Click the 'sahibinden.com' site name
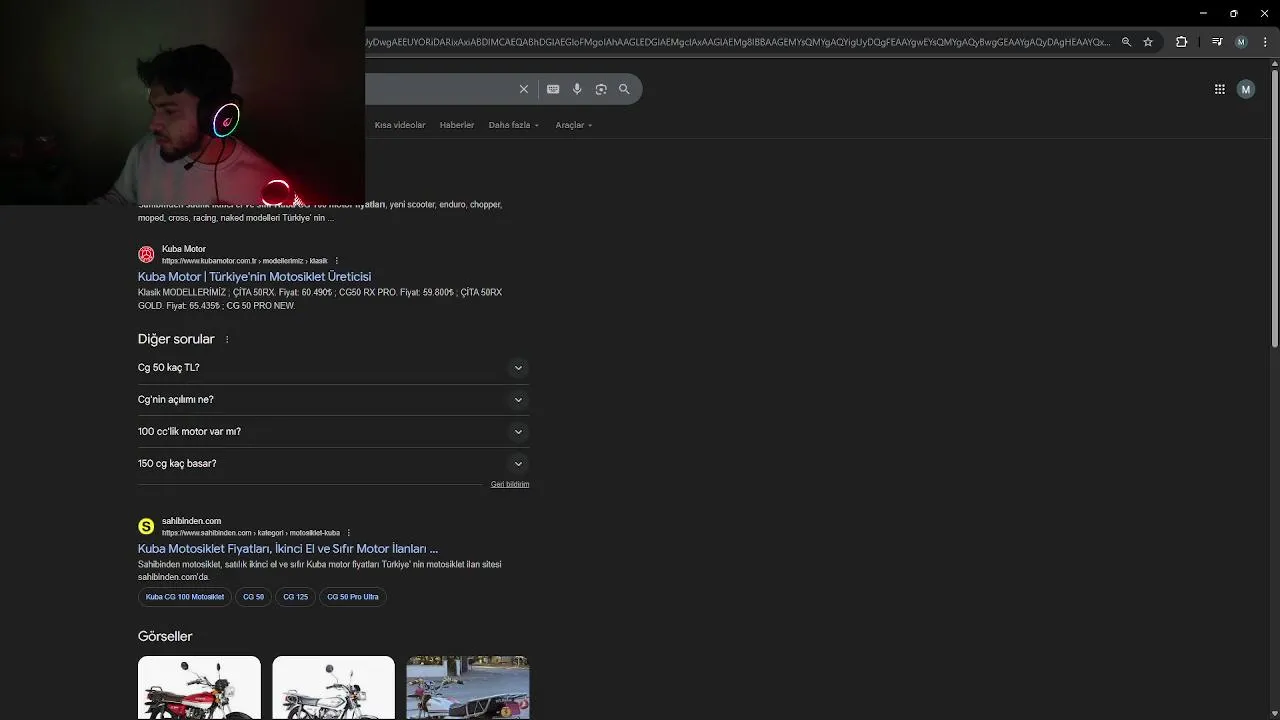Image resolution: width=1280 pixels, height=720 pixels. tap(191, 521)
